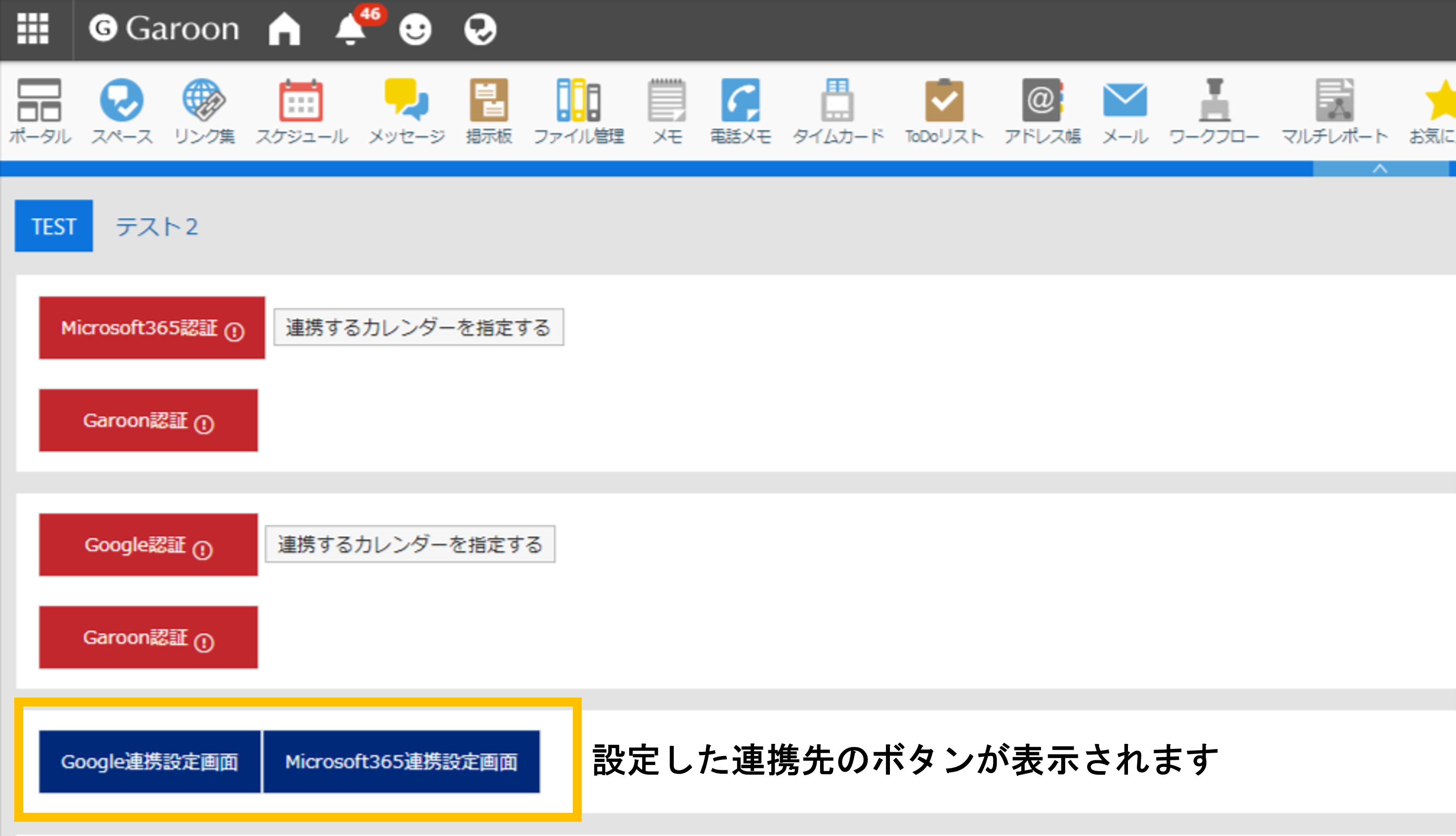
Task: Go to the home icon
Action: [284, 29]
